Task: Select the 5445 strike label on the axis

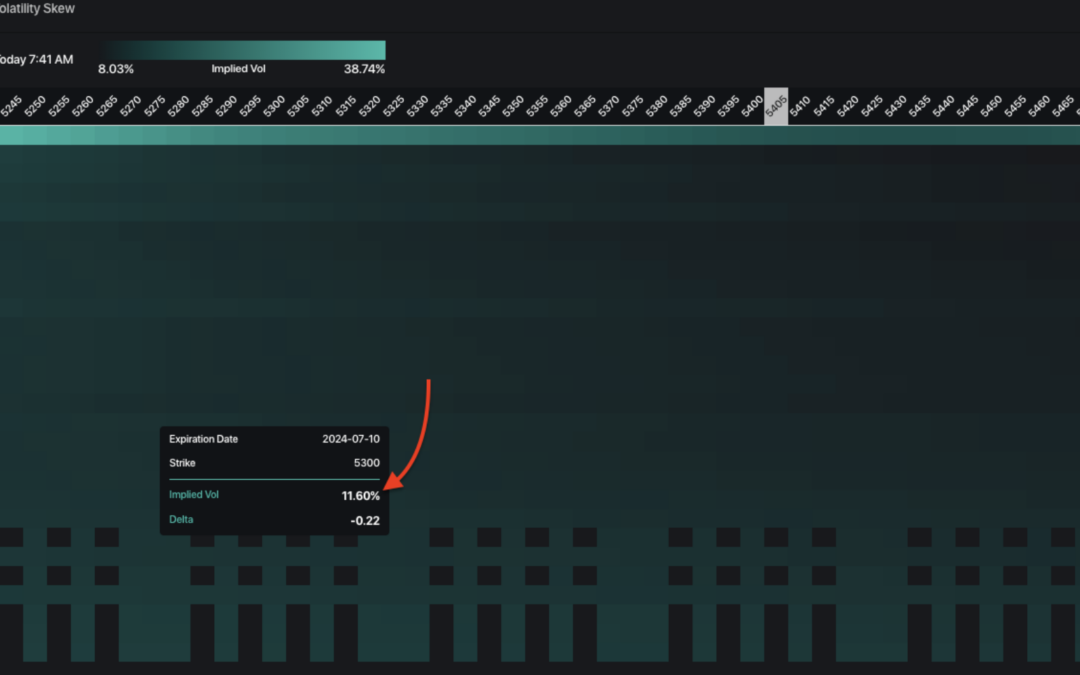Action: (967, 106)
